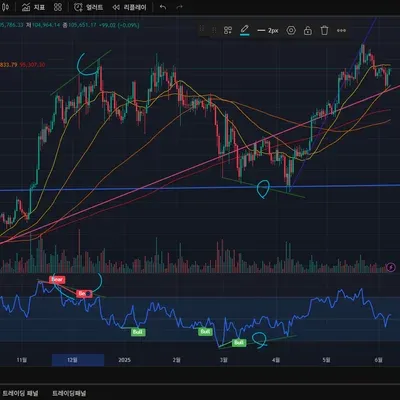
Task: Open the 트레이딩패널 tab without a space
Action: pos(69,393)
